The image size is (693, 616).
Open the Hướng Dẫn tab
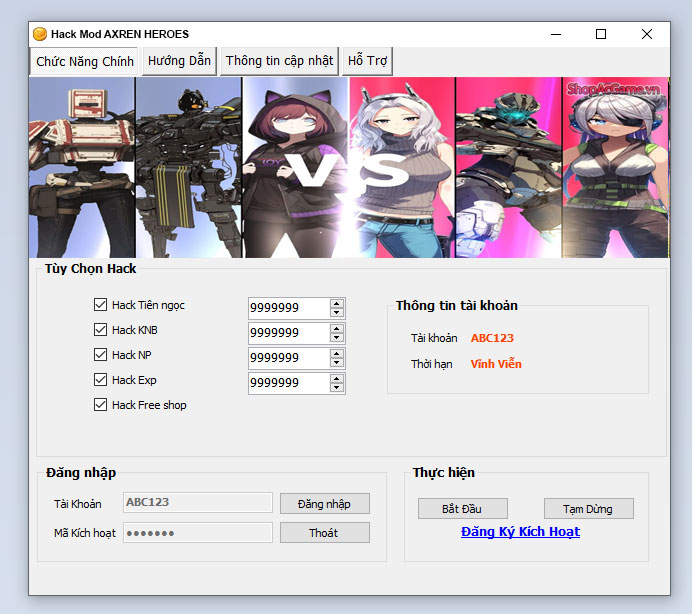pyautogui.click(x=179, y=61)
